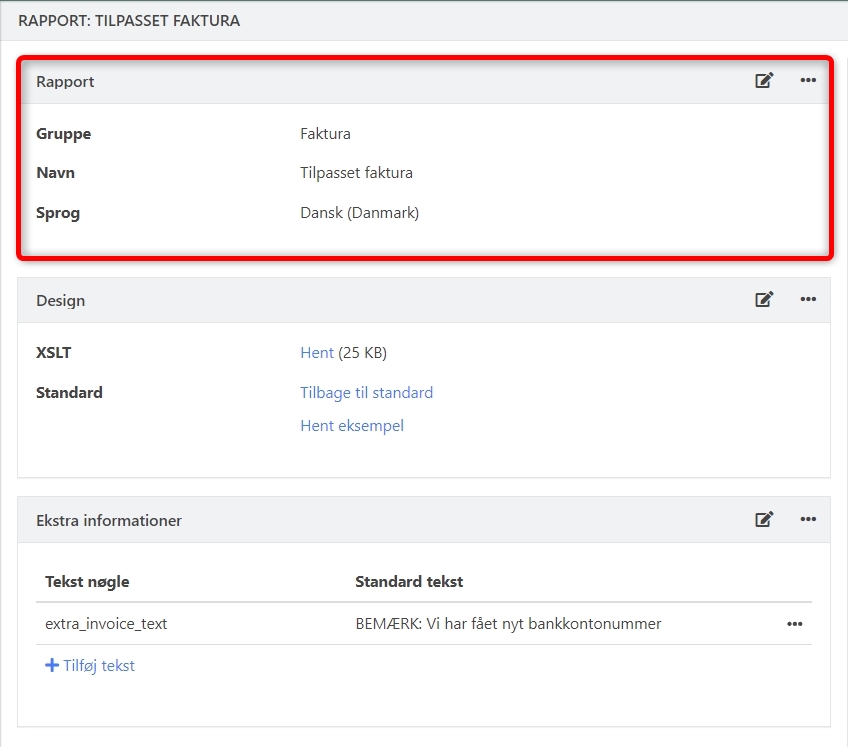Click the Tekst nøgle column header
The height and width of the screenshot is (747, 848).
87,582
